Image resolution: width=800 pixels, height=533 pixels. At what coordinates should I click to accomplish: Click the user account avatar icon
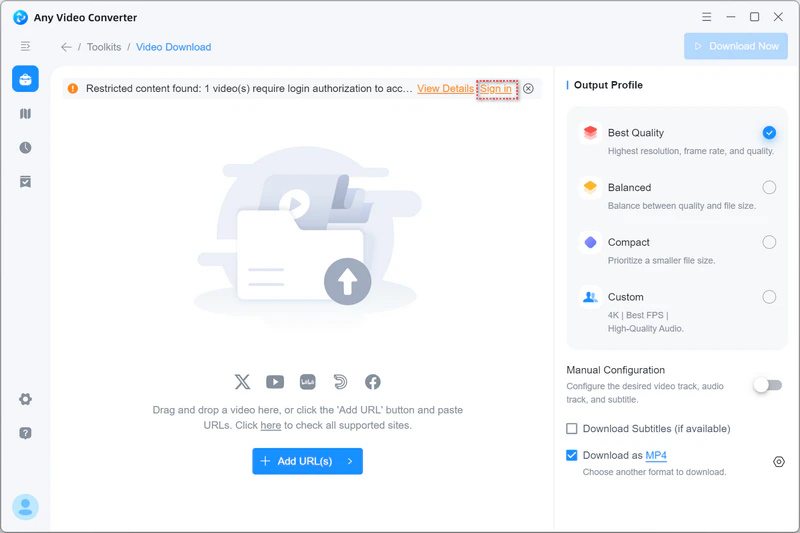pos(26,507)
